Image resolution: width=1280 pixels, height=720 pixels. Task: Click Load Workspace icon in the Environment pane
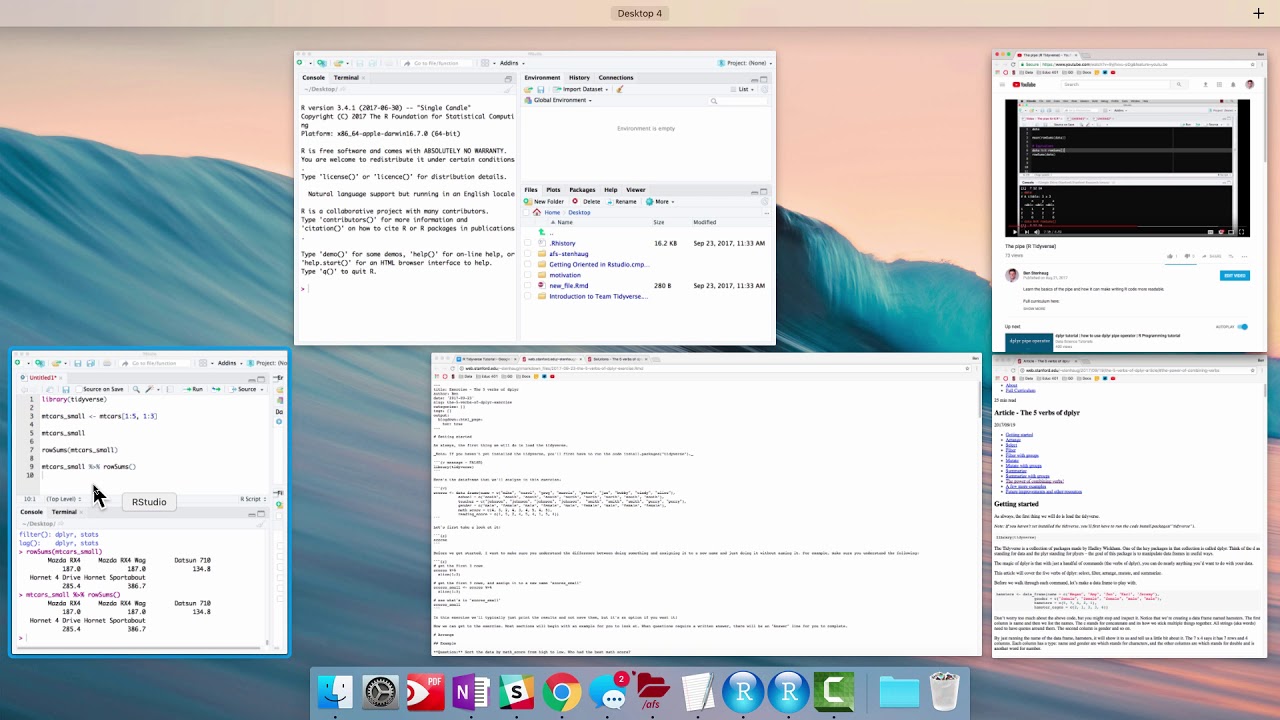coord(529,89)
